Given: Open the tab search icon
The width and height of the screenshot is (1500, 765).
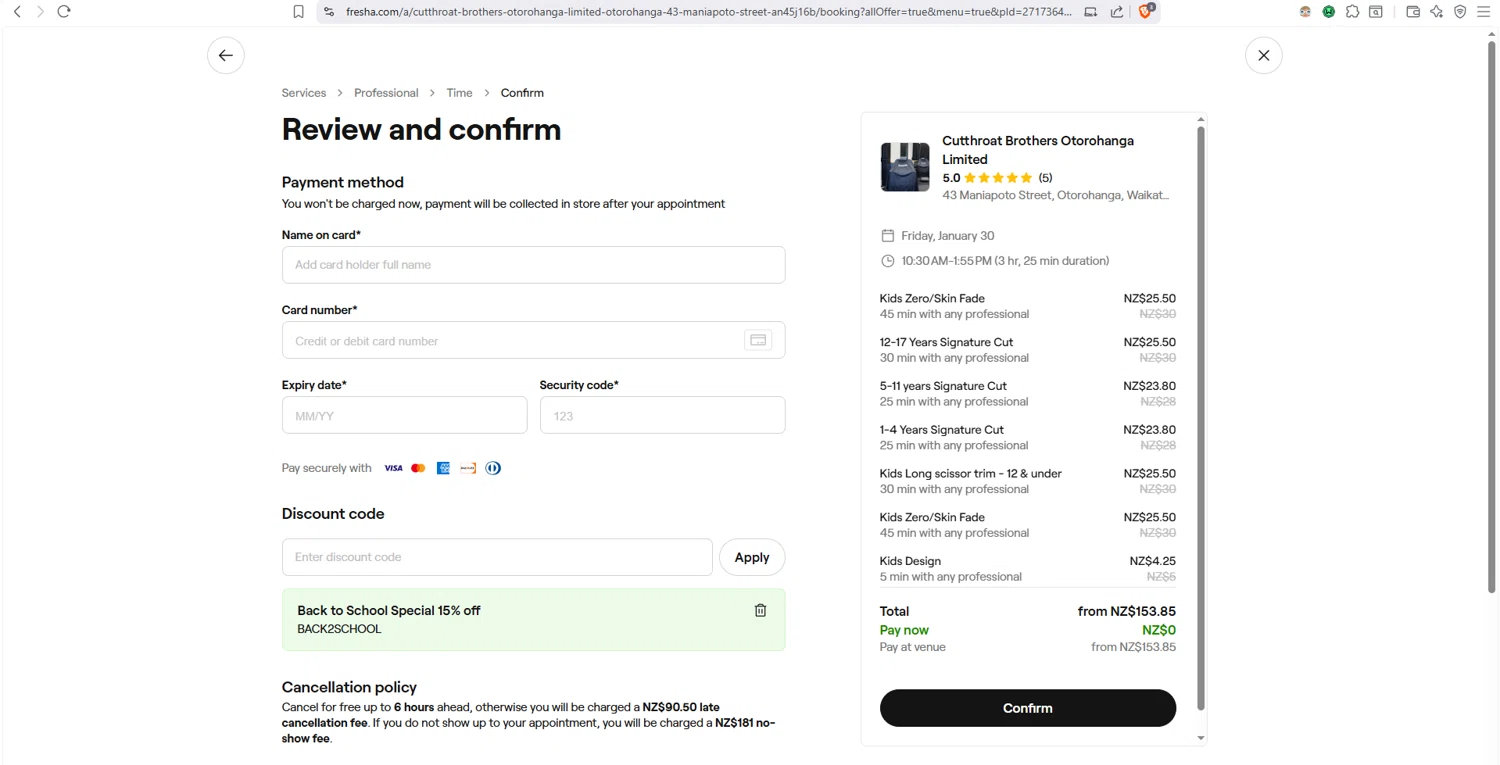Looking at the screenshot, I should click(1377, 12).
